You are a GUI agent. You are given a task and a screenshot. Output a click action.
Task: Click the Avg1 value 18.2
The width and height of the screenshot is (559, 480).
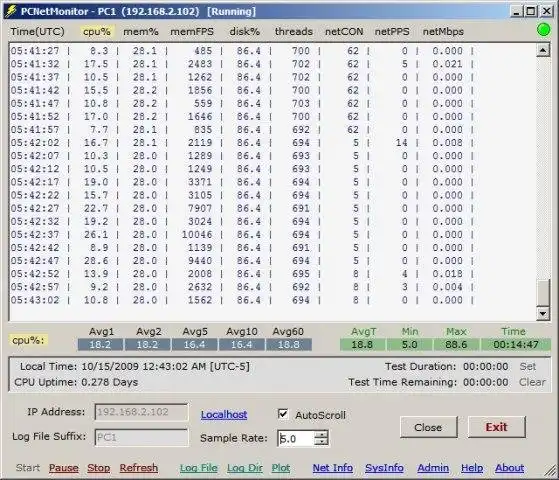(100, 344)
